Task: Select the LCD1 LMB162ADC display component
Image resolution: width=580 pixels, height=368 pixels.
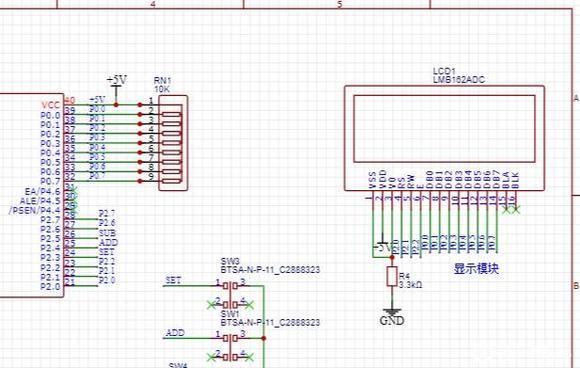Action: pyautogui.click(x=444, y=138)
